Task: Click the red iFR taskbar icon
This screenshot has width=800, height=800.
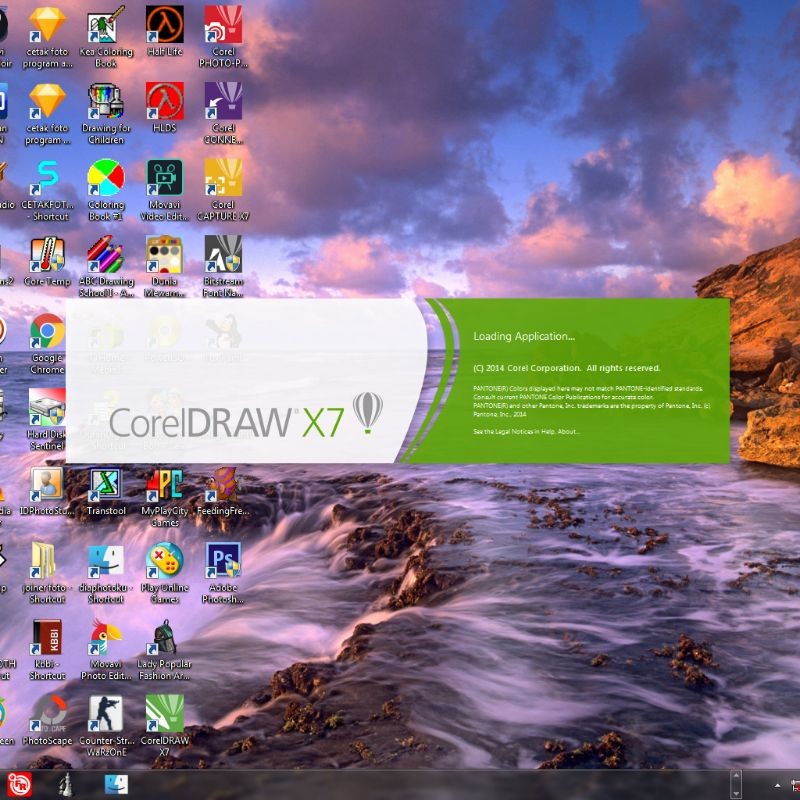Action: click(19, 785)
